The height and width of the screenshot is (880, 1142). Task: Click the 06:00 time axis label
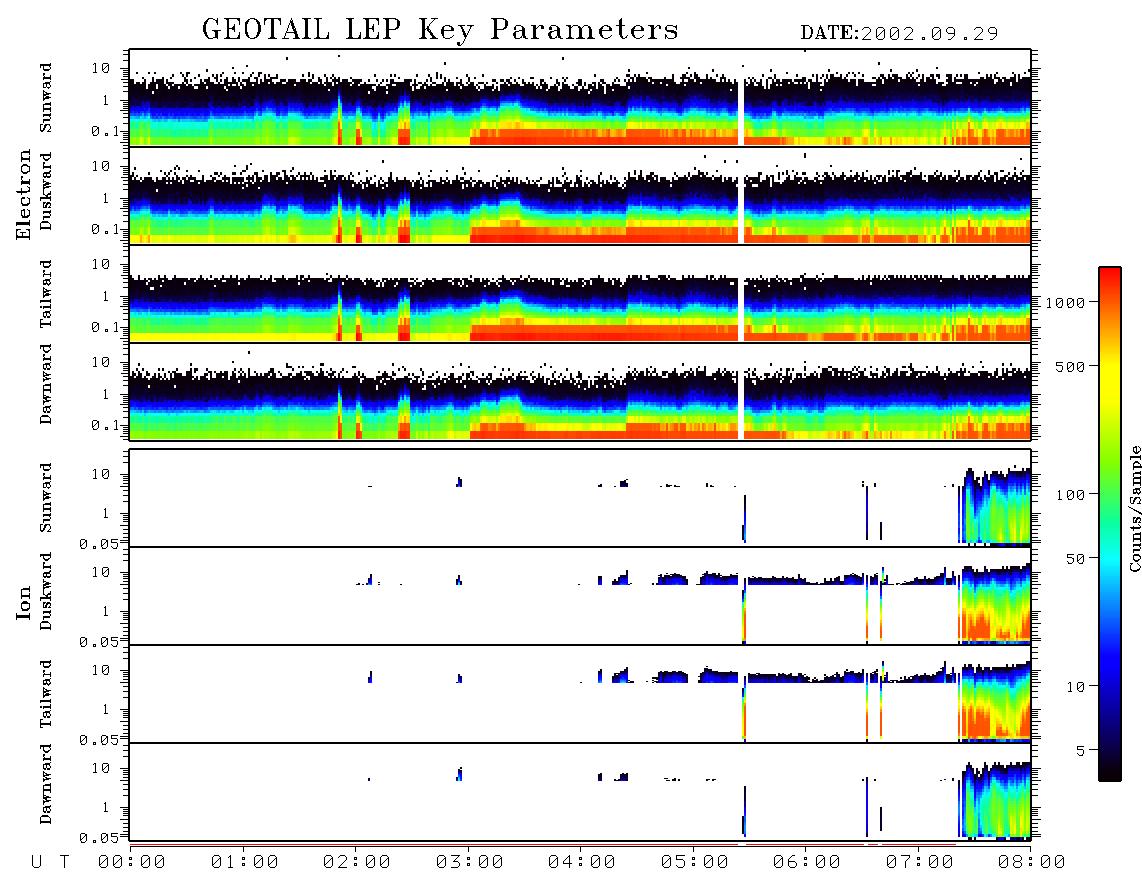807,863
